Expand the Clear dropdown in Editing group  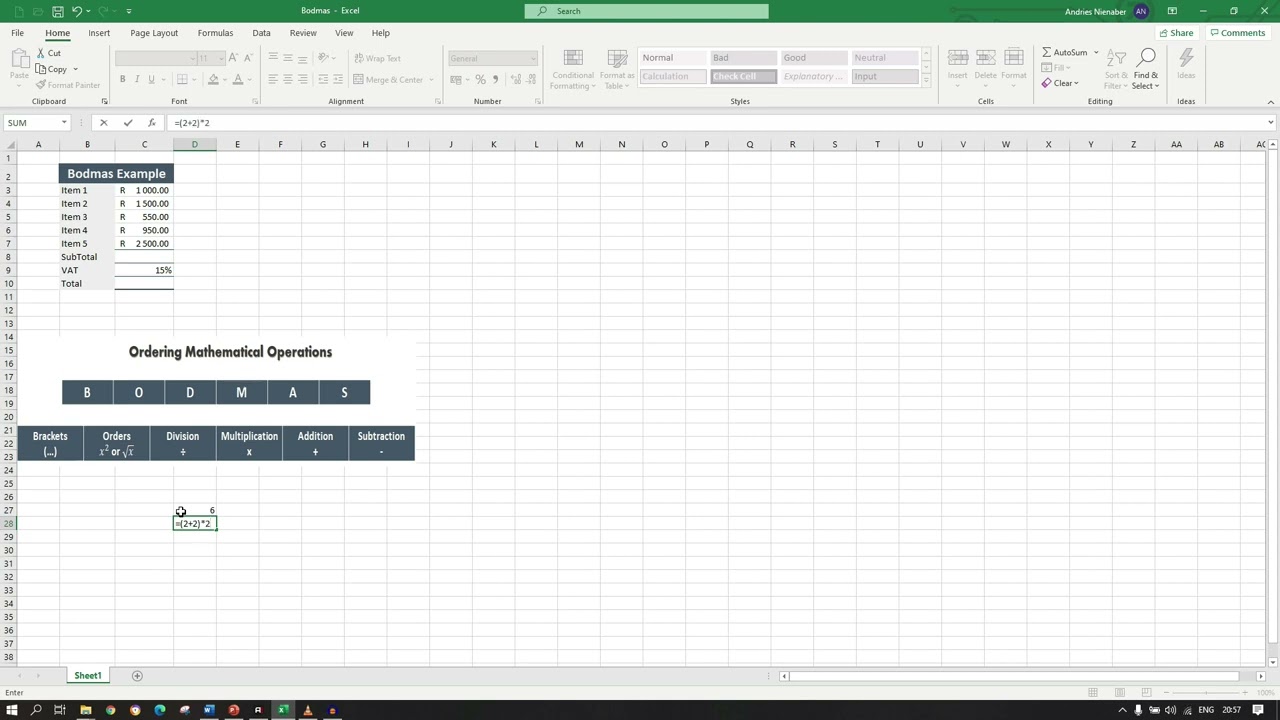(1076, 84)
